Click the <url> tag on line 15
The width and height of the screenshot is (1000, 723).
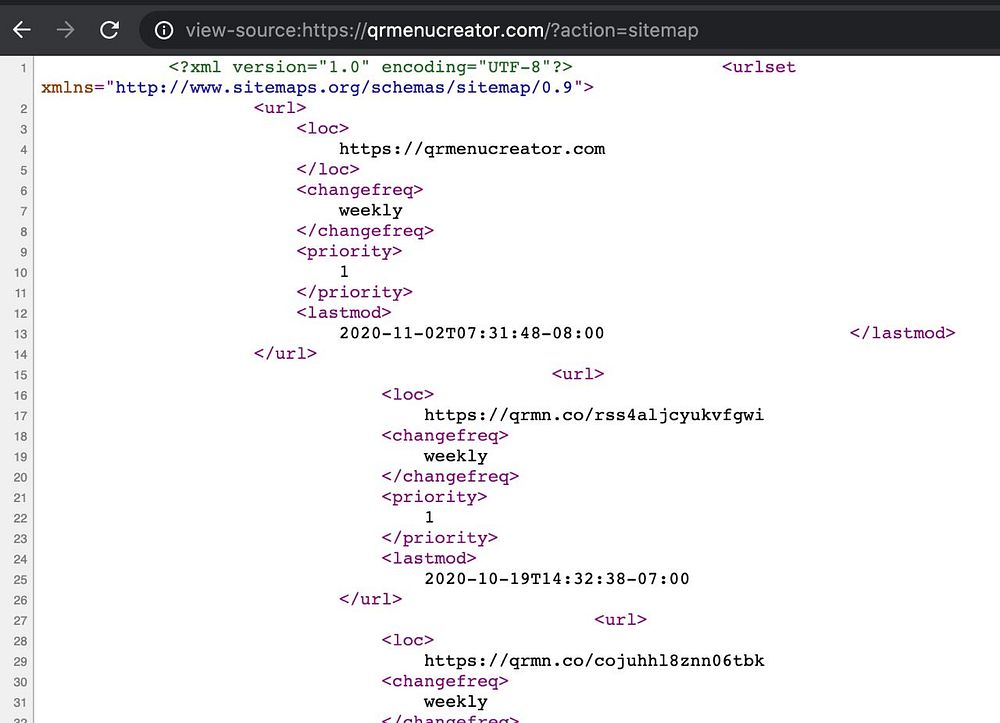click(578, 374)
